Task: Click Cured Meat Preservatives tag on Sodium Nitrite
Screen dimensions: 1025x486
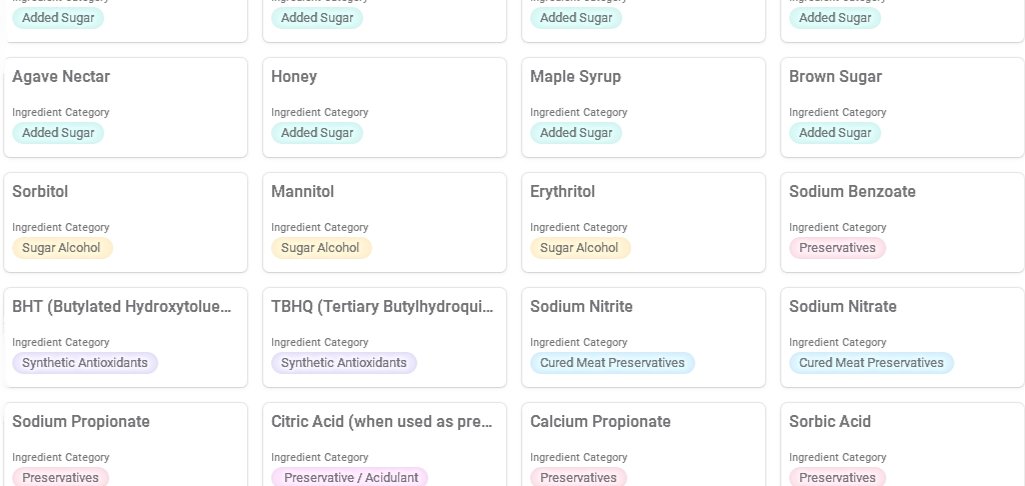Action: click(x=612, y=363)
